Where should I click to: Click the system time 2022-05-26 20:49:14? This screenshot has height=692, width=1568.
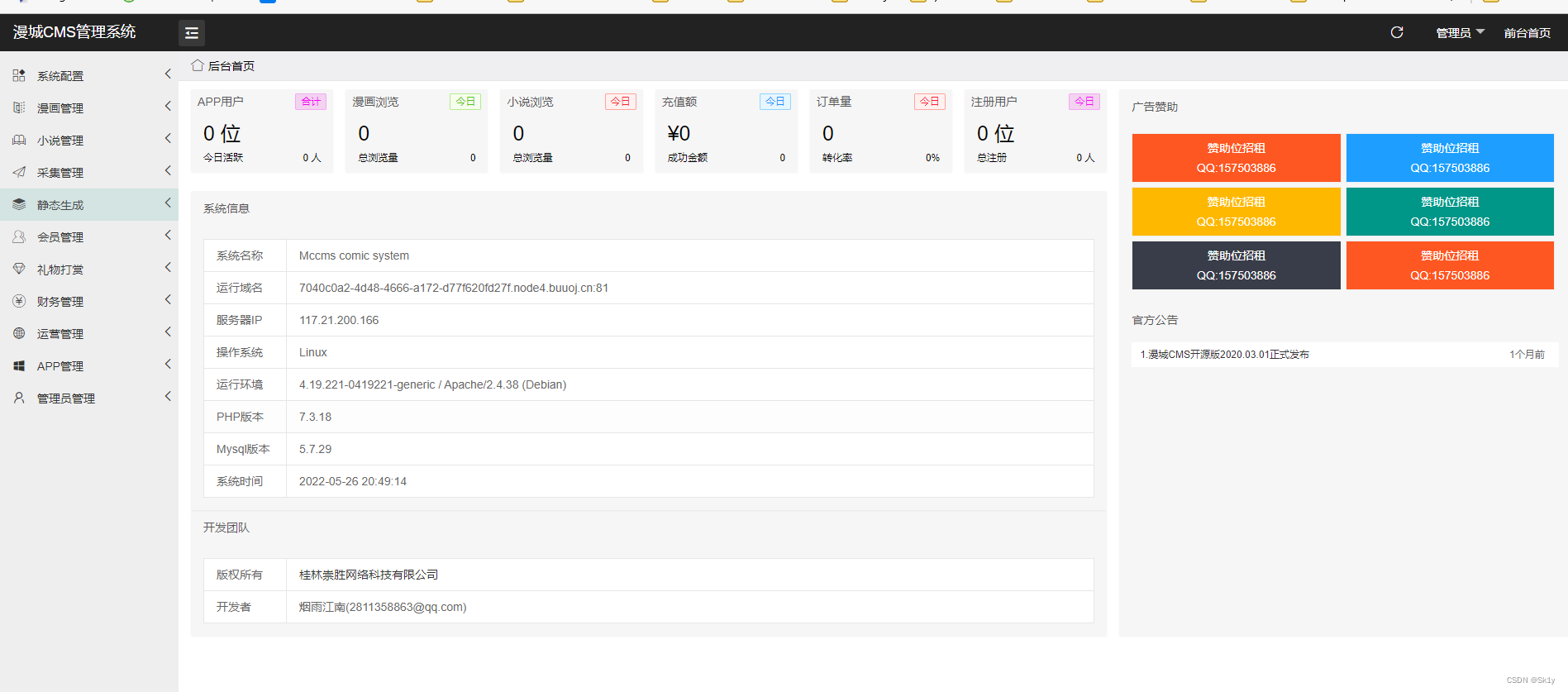pos(353,481)
